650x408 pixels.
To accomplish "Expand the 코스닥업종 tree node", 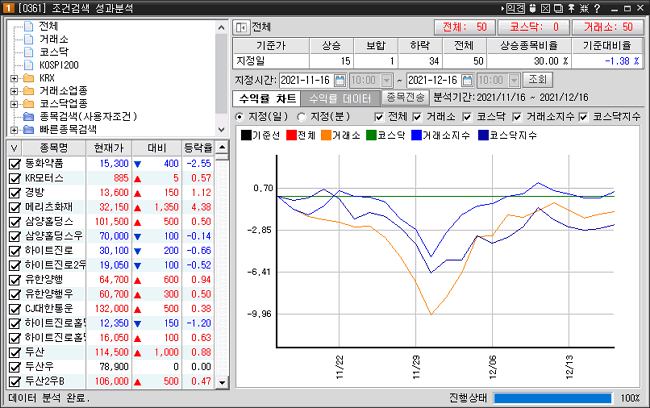I will 14,104.
